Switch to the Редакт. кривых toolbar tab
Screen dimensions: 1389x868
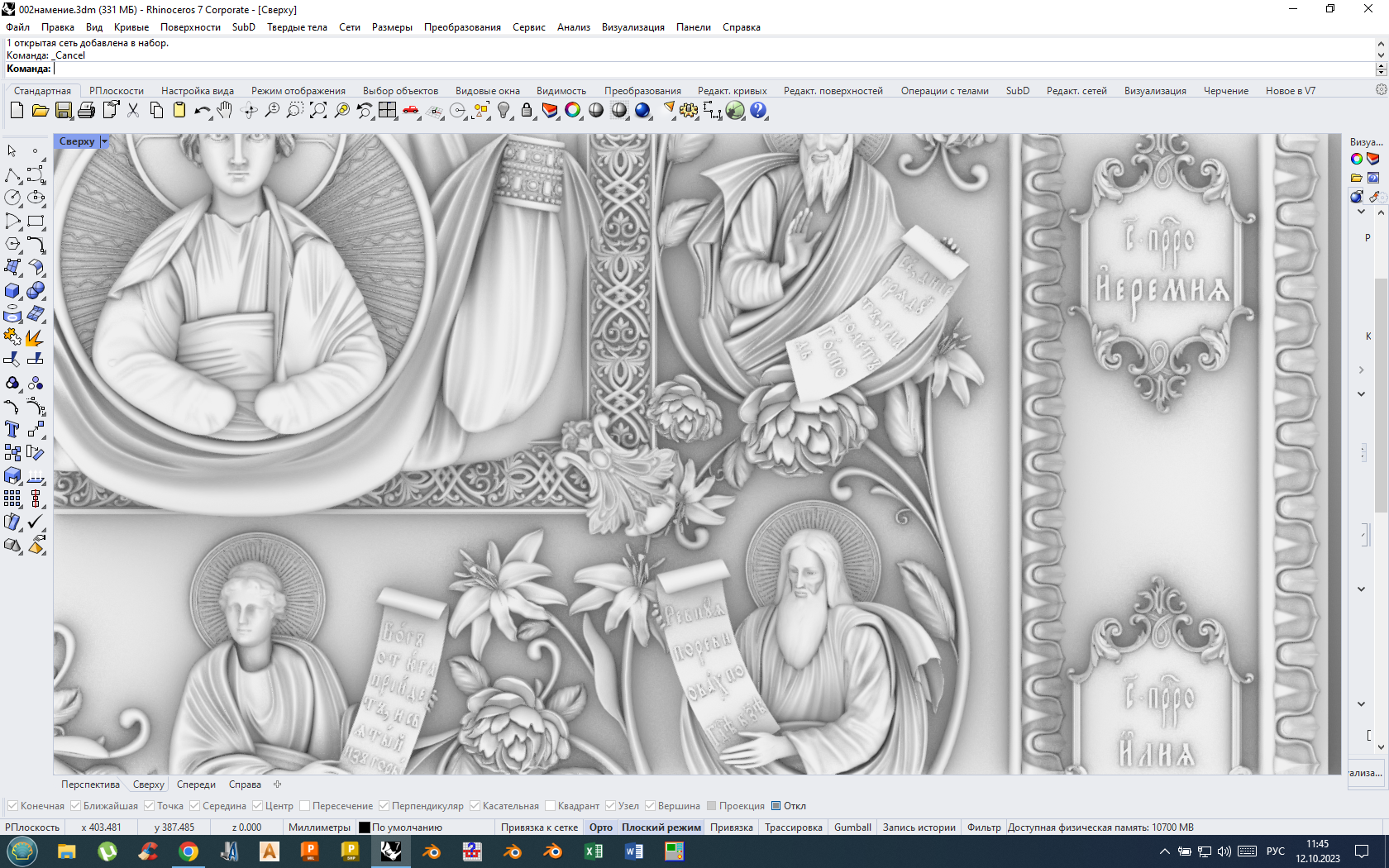point(732,91)
